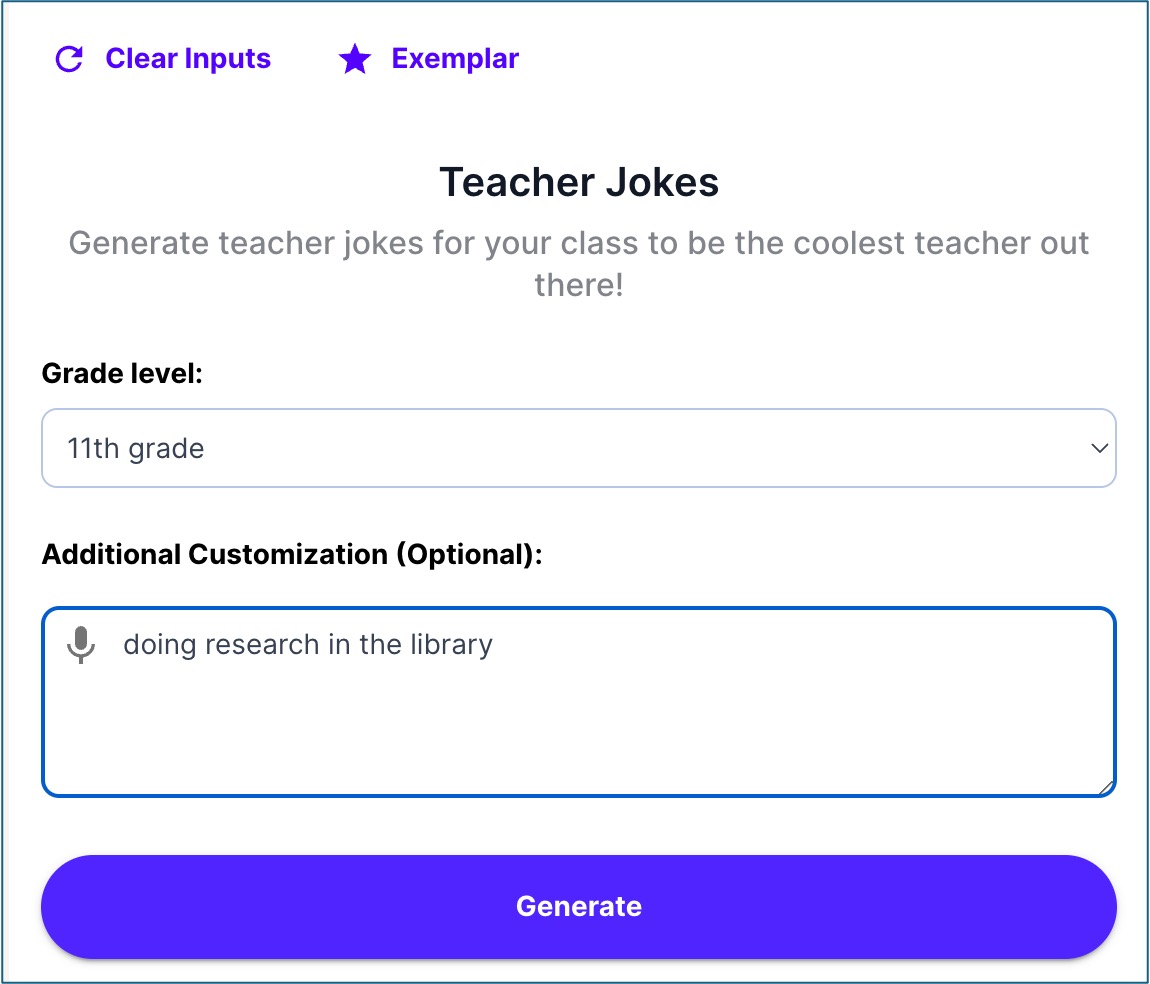Click the 'doing research in the library' text
The width and height of the screenshot is (1150, 984).
coord(308,644)
